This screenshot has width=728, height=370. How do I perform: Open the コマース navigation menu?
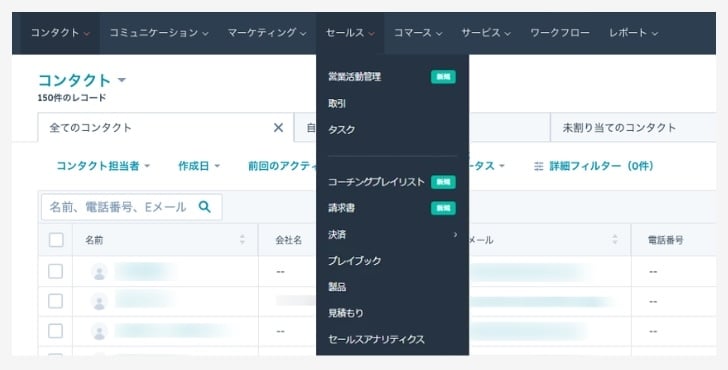point(417,33)
